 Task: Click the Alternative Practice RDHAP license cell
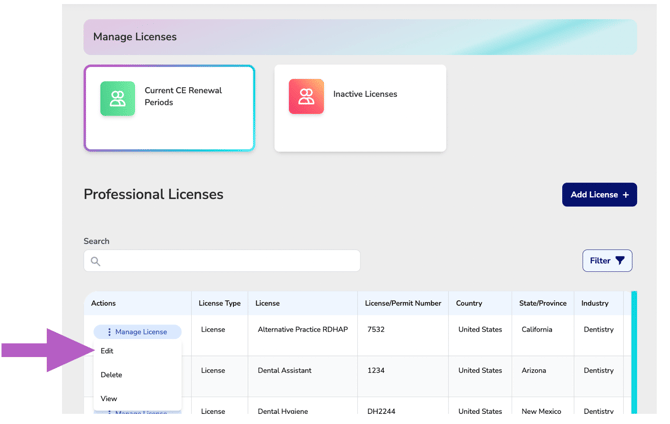click(302, 330)
